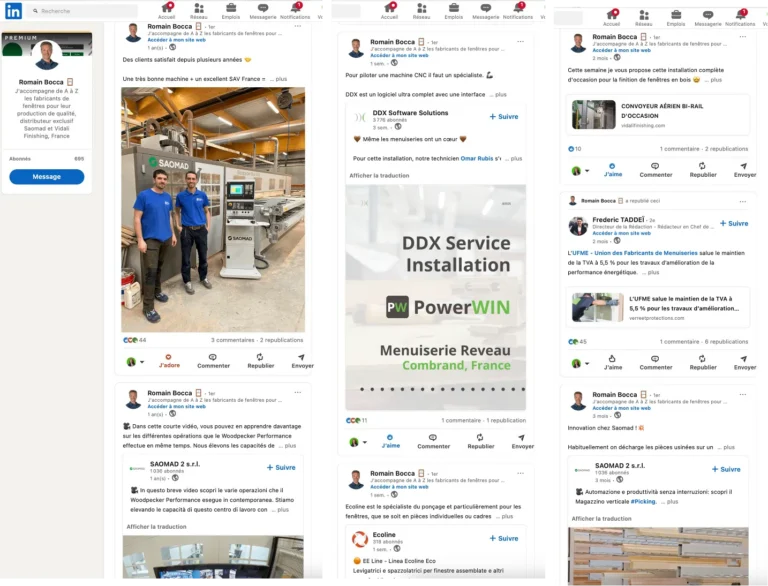
Task: Open avatar dropdown beside the J'adore button
Action: 133,361
